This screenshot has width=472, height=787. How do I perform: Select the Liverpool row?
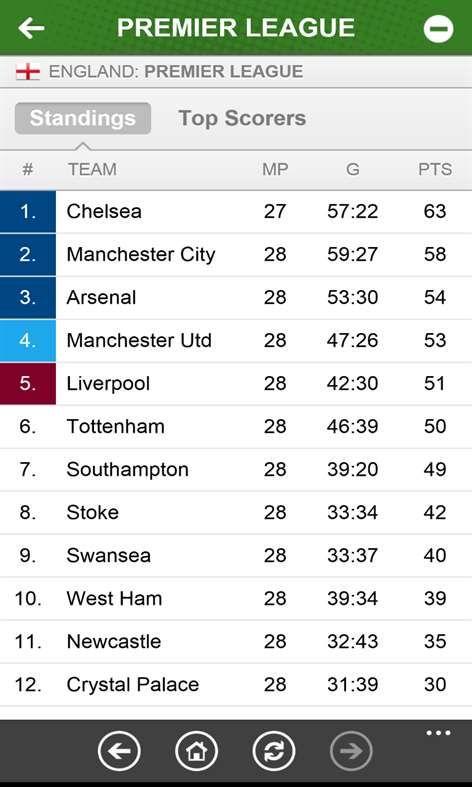236,384
